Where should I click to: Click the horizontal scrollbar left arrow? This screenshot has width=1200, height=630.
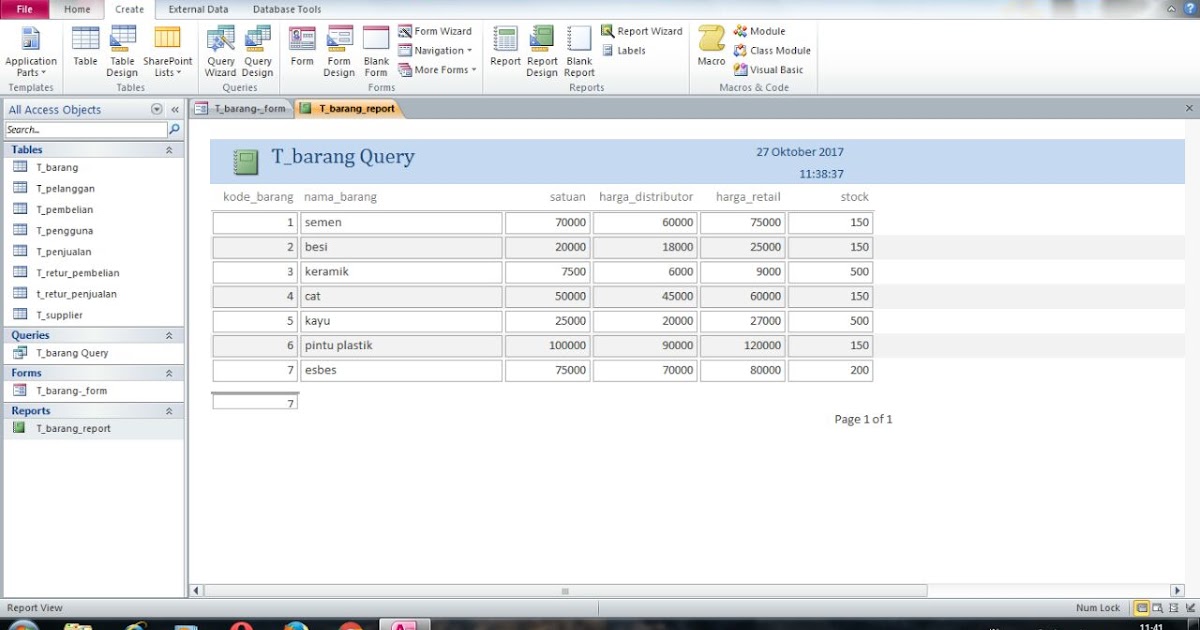pos(196,591)
